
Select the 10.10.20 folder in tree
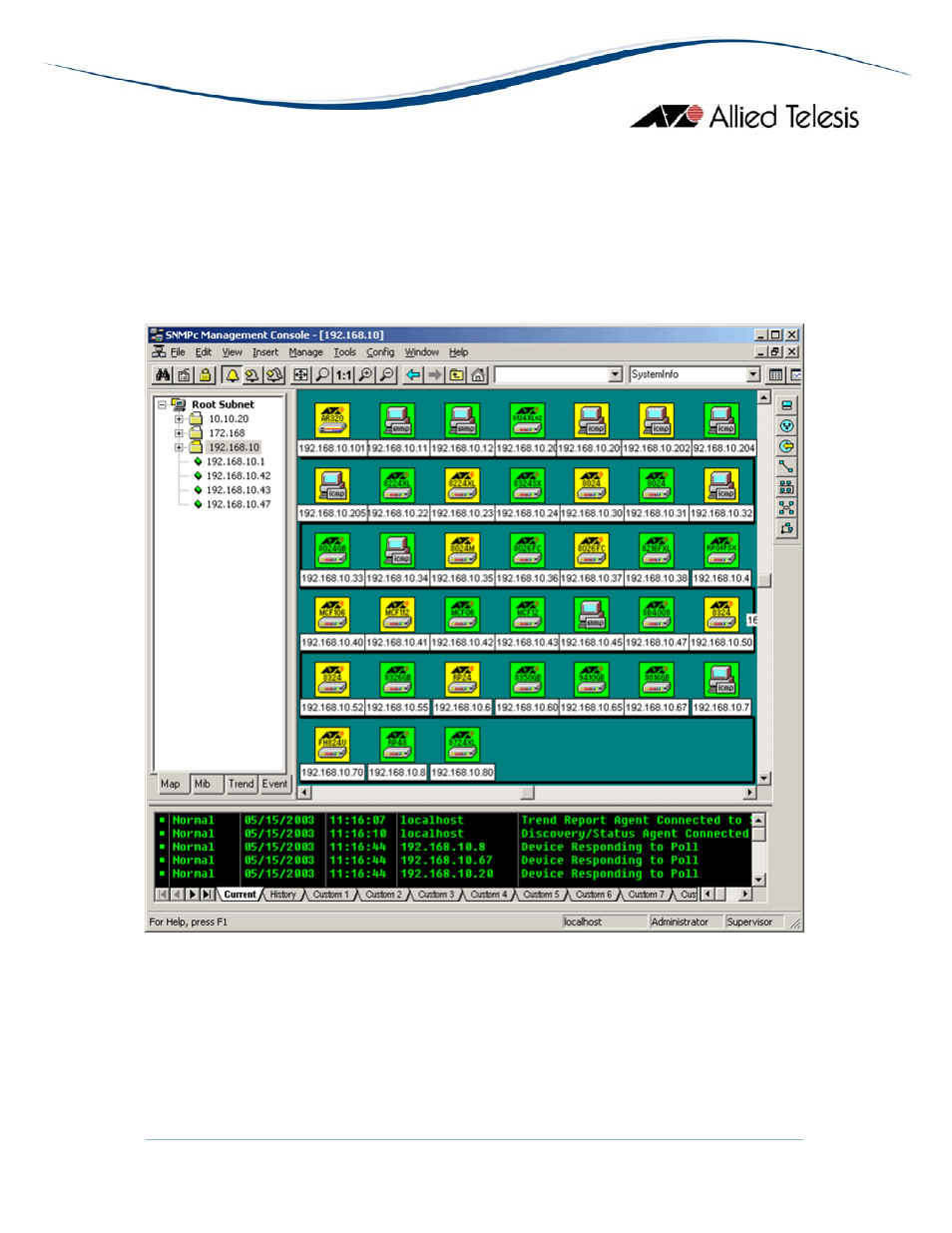(x=229, y=419)
